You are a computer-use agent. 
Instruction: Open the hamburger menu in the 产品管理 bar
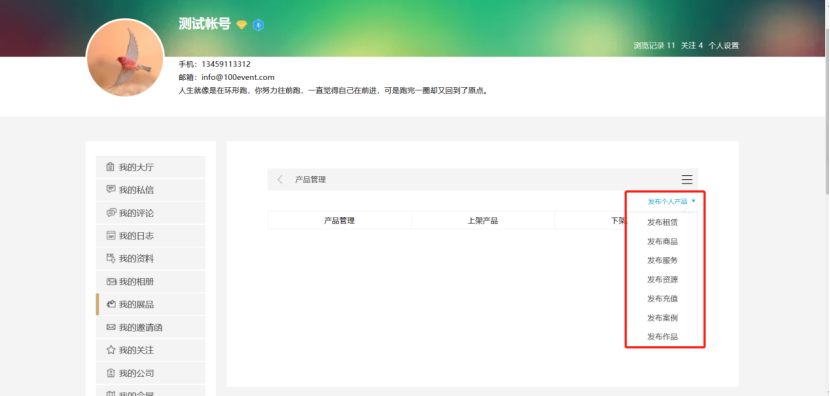pyautogui.click(x=687, y=179)
